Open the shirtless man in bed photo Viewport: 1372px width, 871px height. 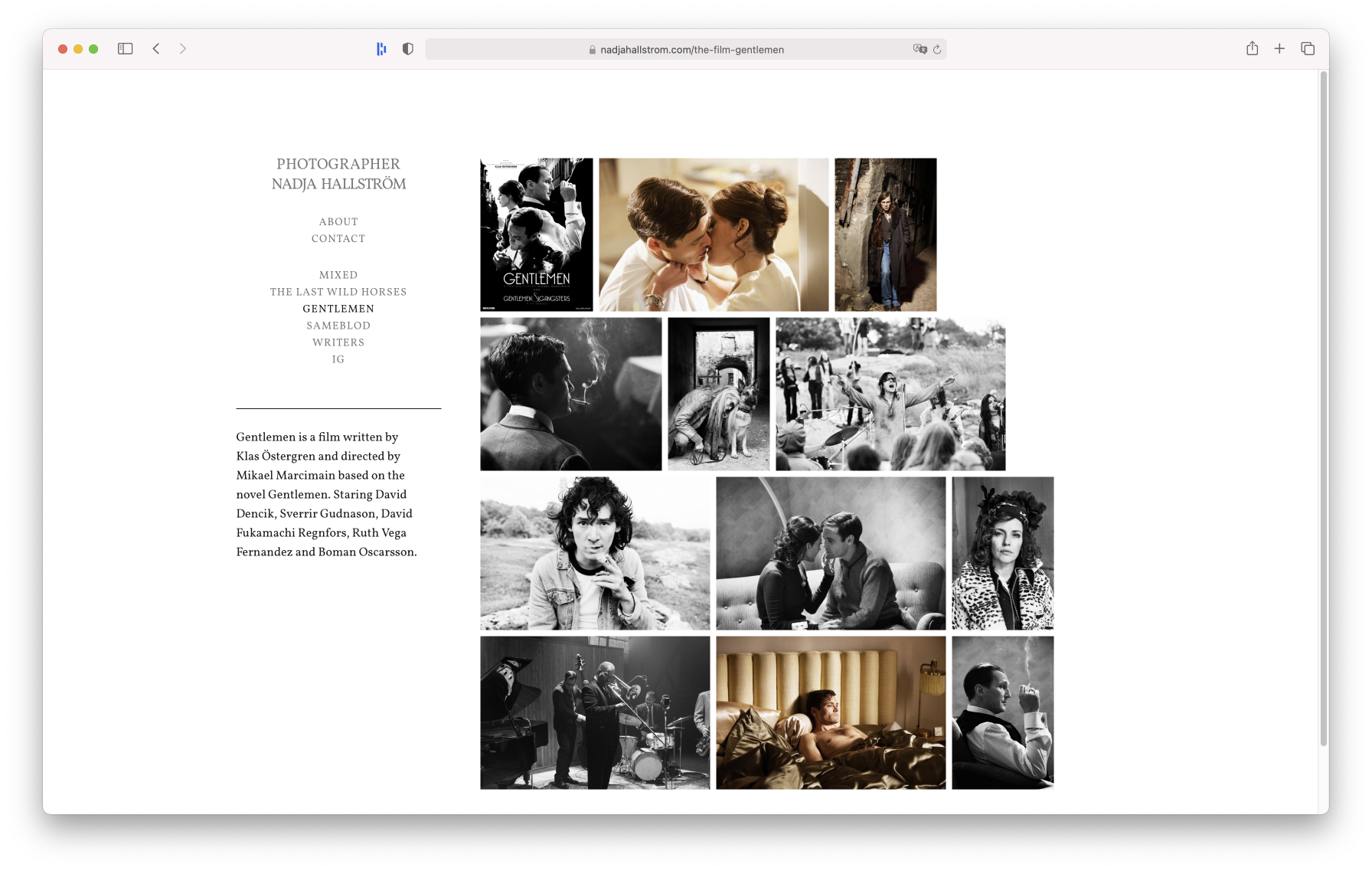coord(831,712)
